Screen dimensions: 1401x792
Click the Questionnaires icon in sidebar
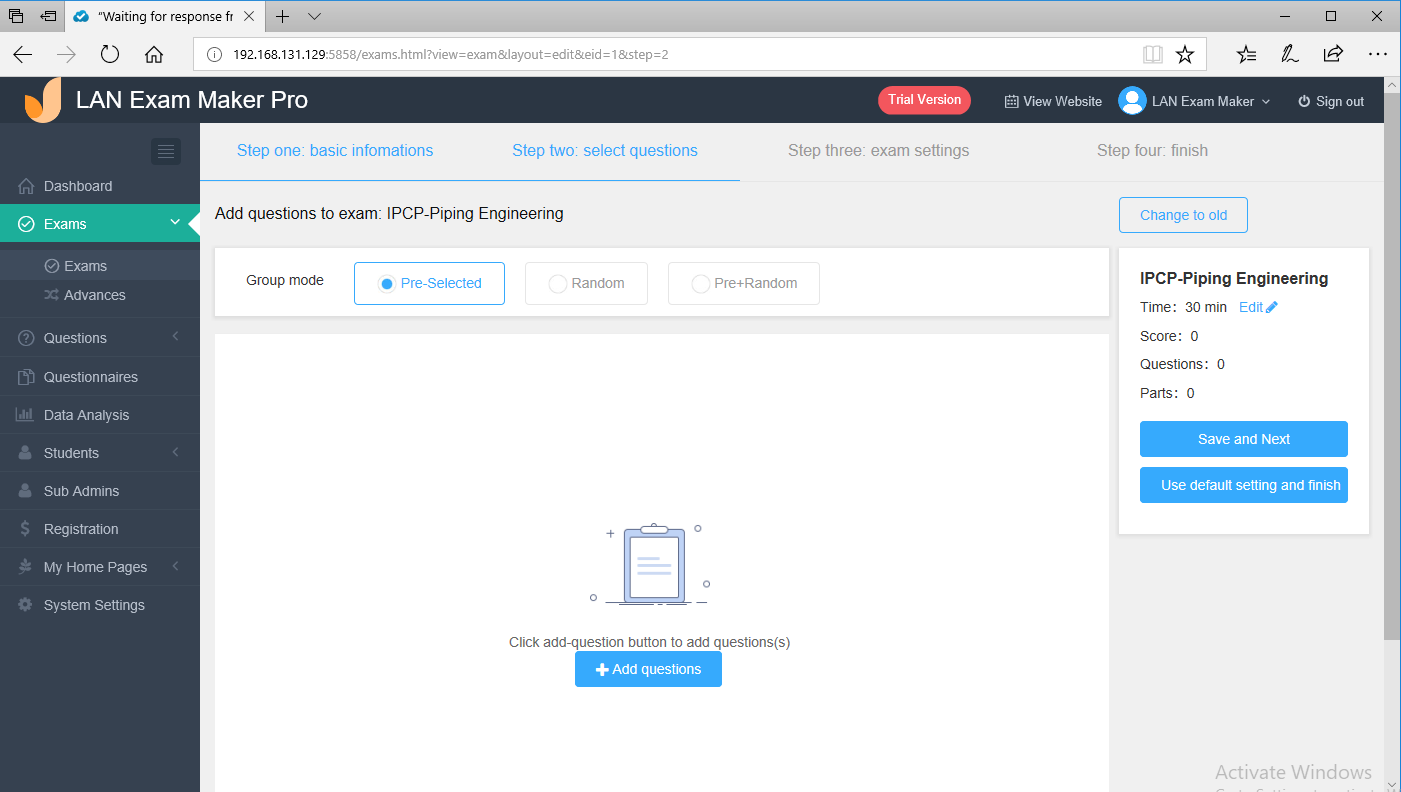point(26,377)
